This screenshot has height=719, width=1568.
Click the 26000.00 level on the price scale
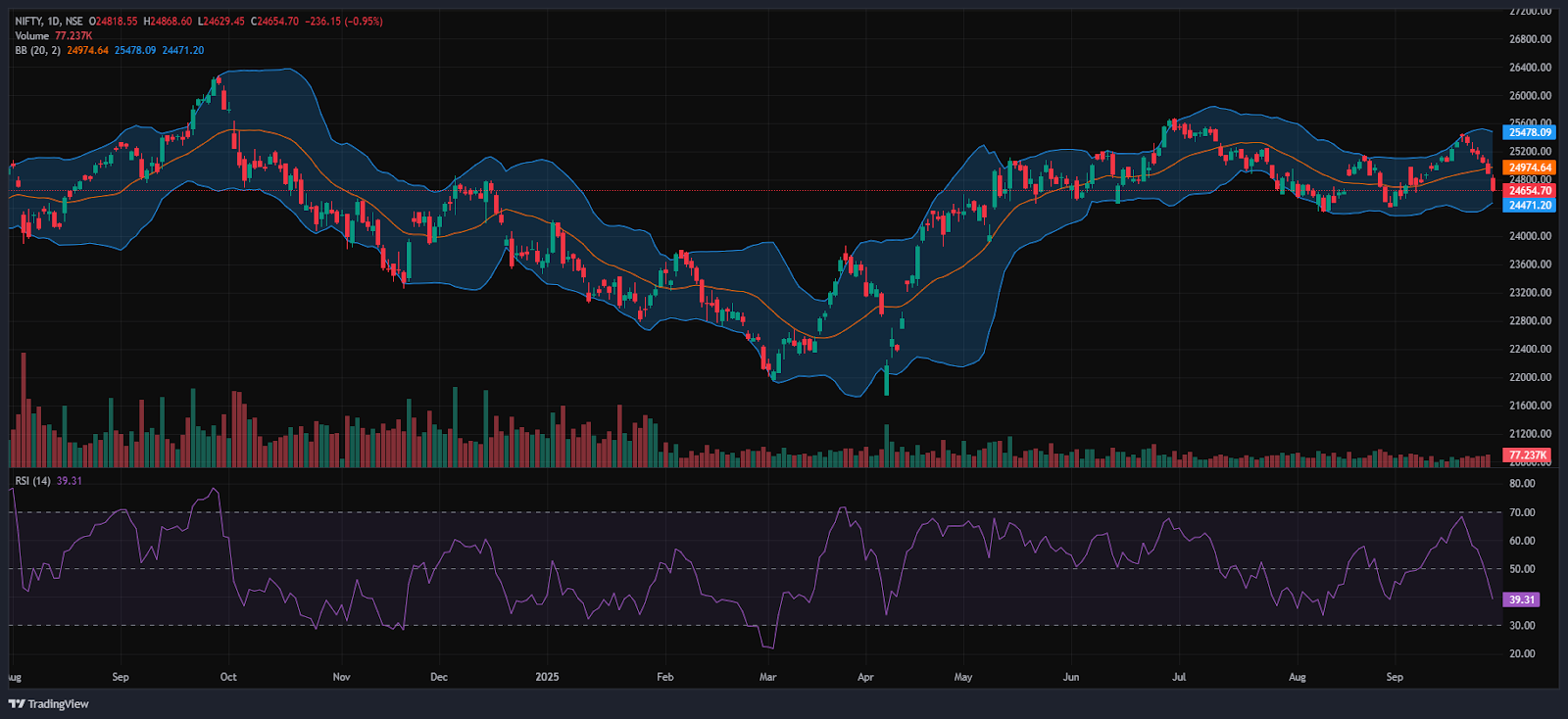pos(1530,96)
